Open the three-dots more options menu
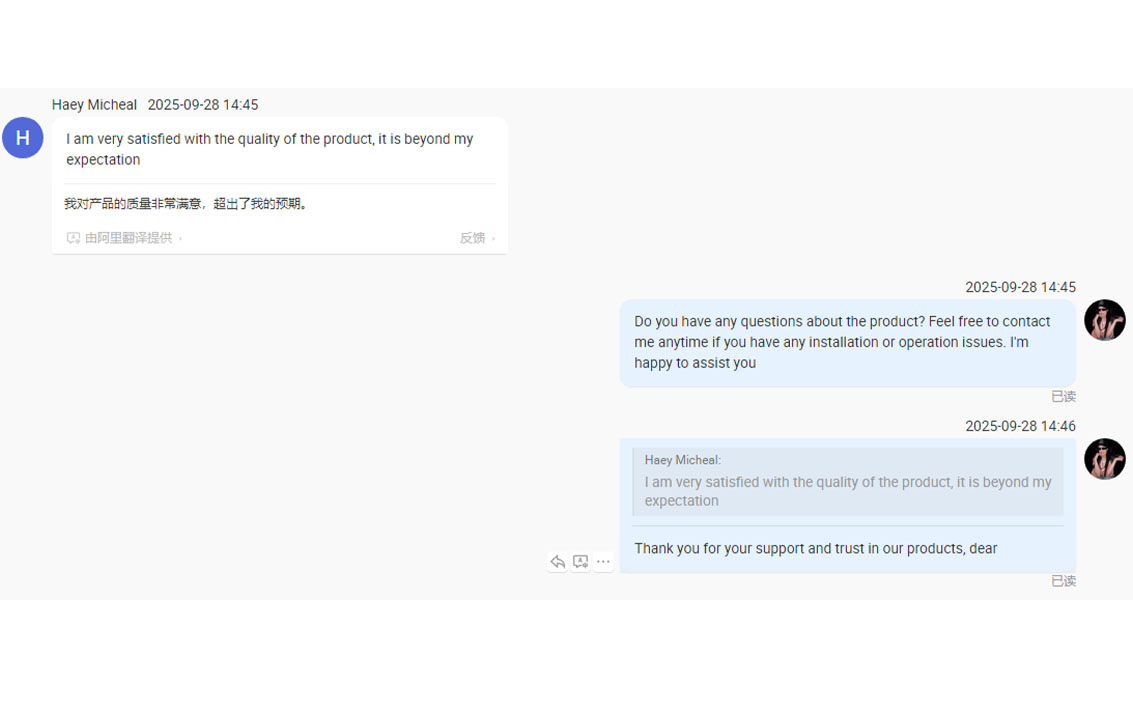The image size is (1133, 706). (x=603, y=562)
